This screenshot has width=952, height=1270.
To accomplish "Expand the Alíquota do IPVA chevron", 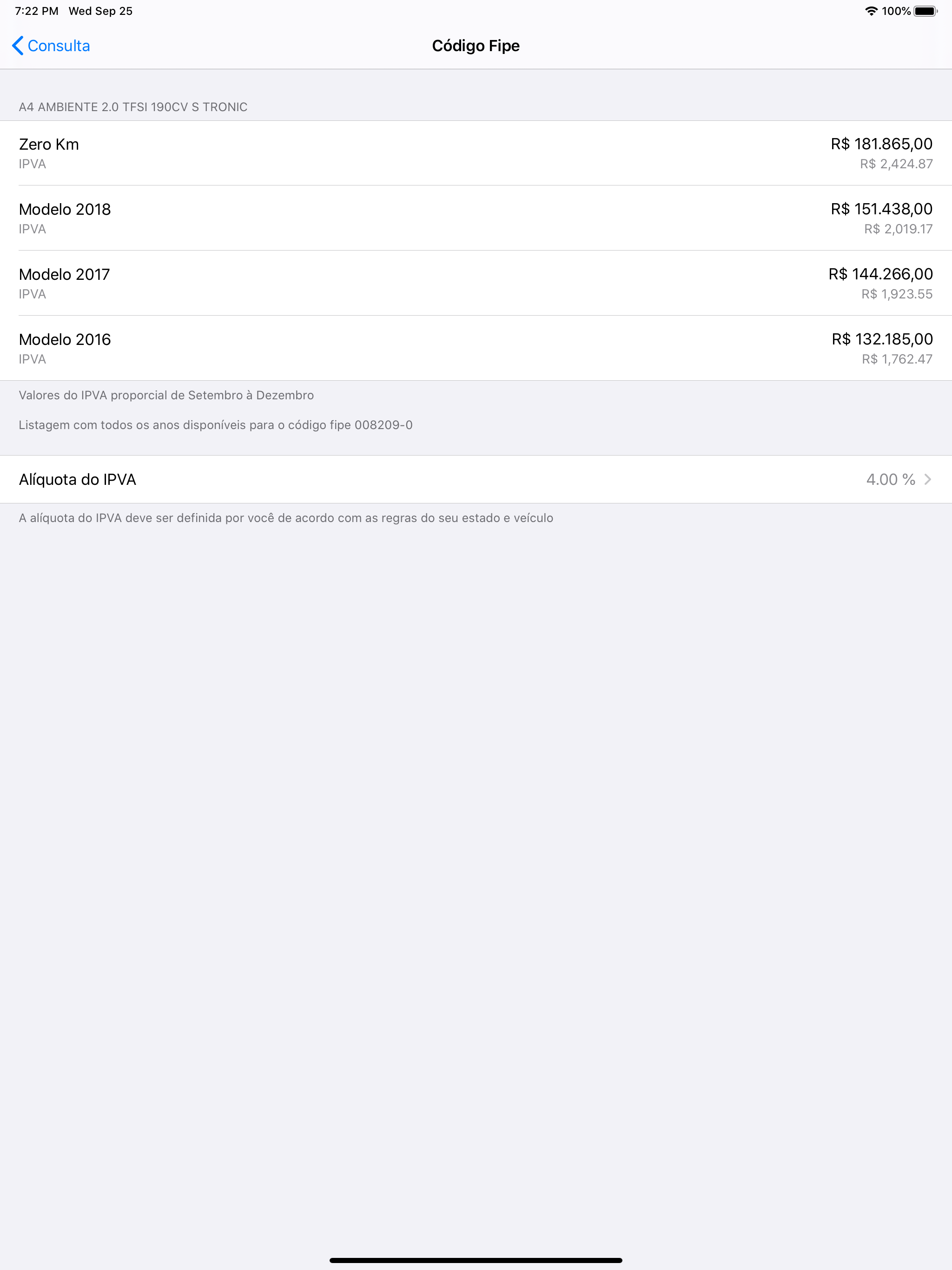I will click(927, 479).
